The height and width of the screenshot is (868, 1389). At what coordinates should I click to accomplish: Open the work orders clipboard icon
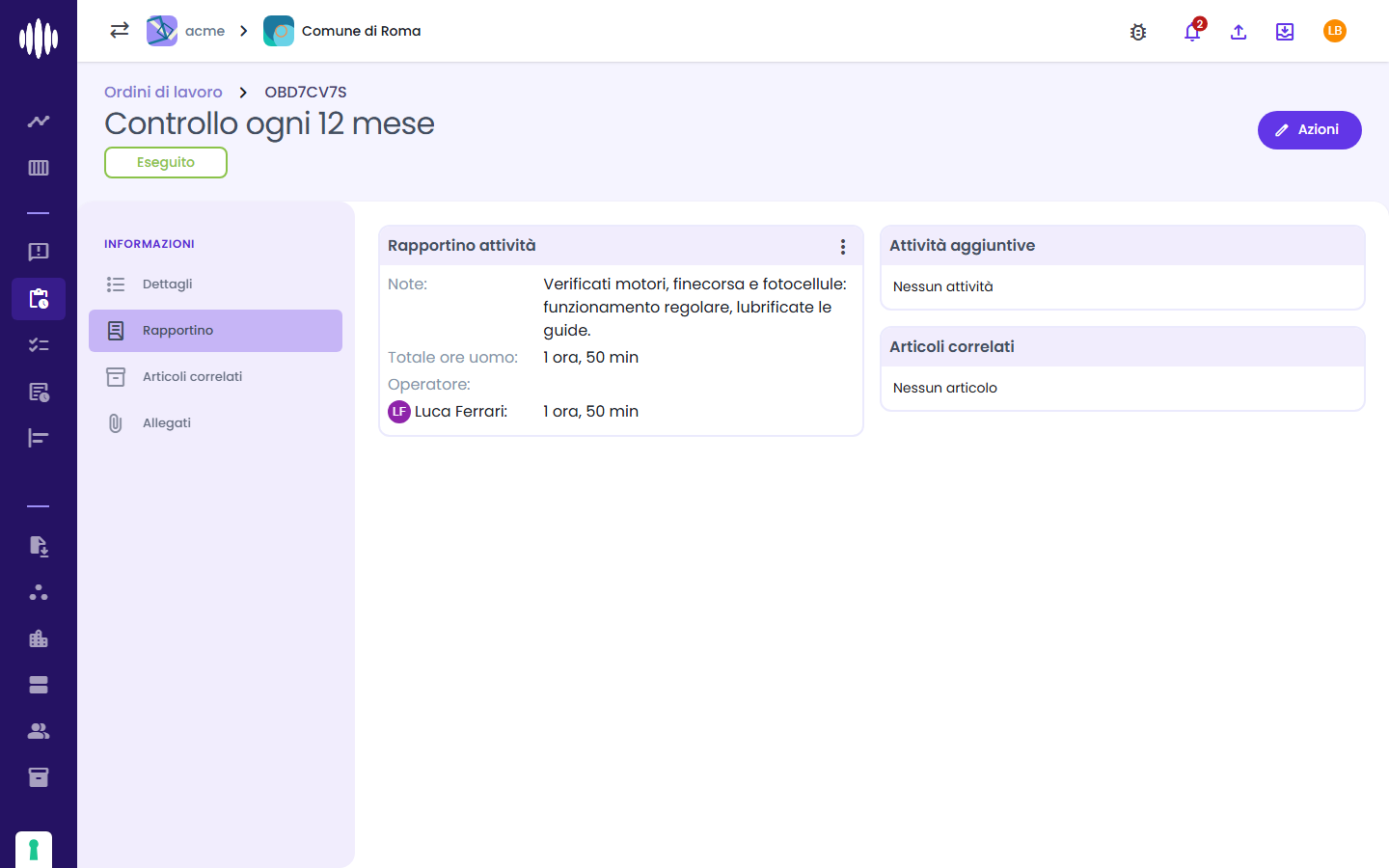(39, 299)
